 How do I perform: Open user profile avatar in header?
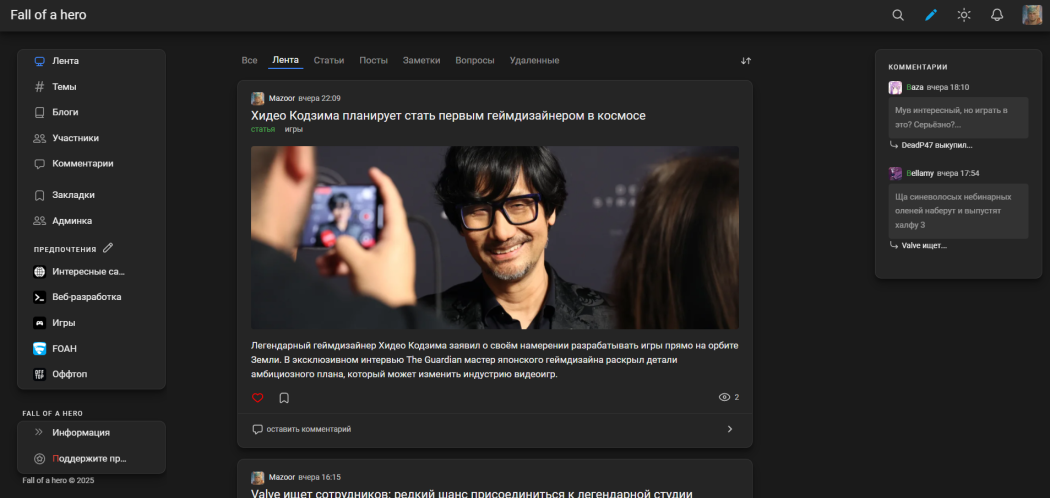(1032, 15)
